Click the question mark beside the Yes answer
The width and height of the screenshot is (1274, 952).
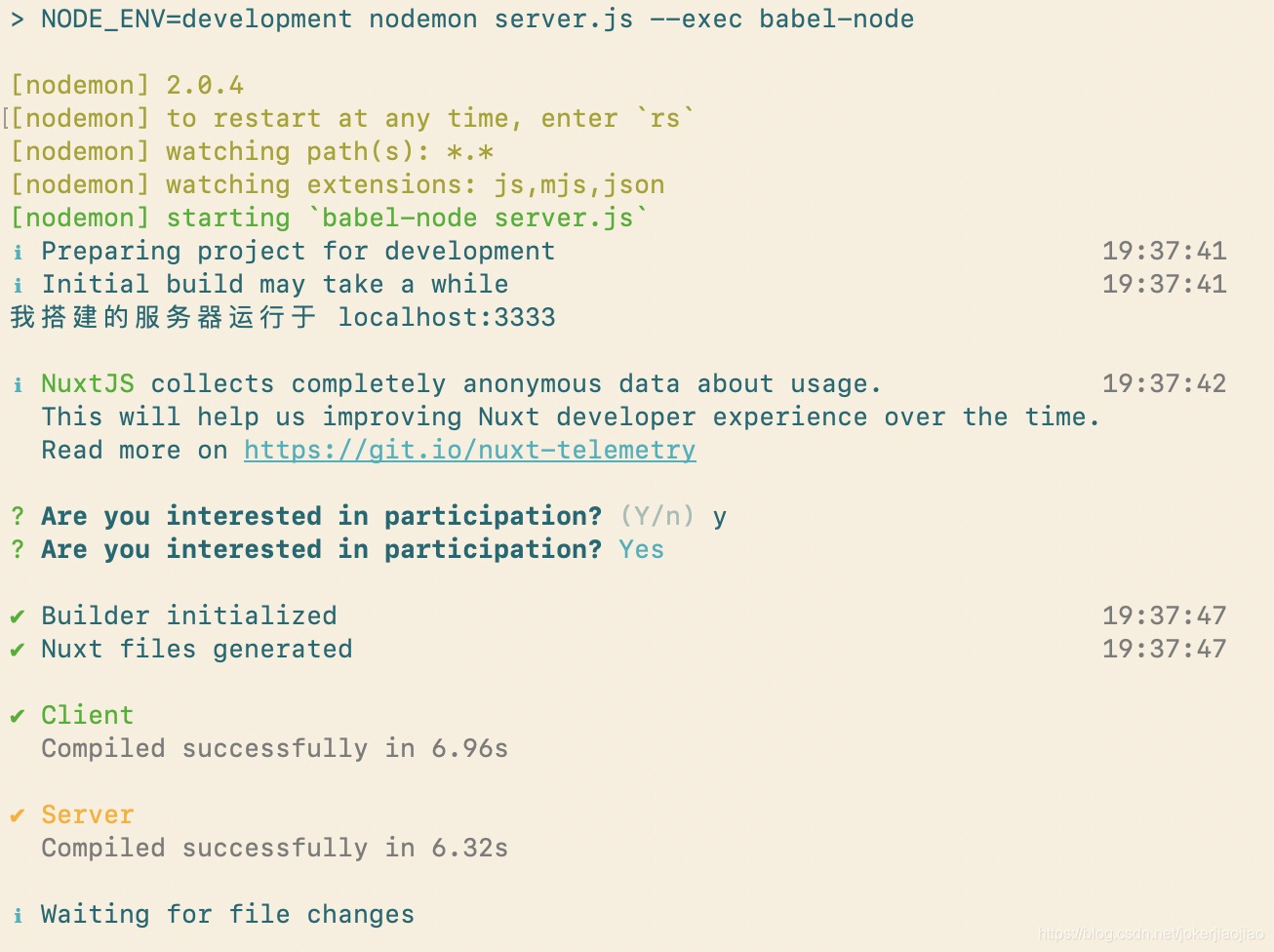(18, 549)
